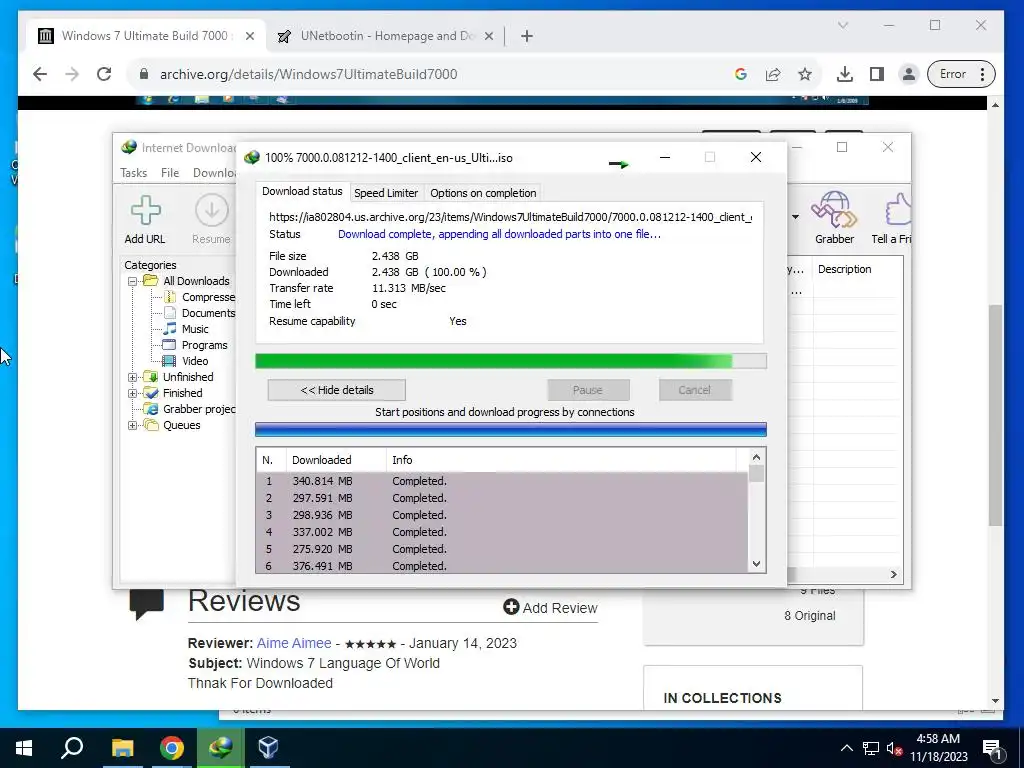Viewport: 1024px width, 768px height.
Task: Toggle the Chrome side panel icon
Action: [877, 74]
